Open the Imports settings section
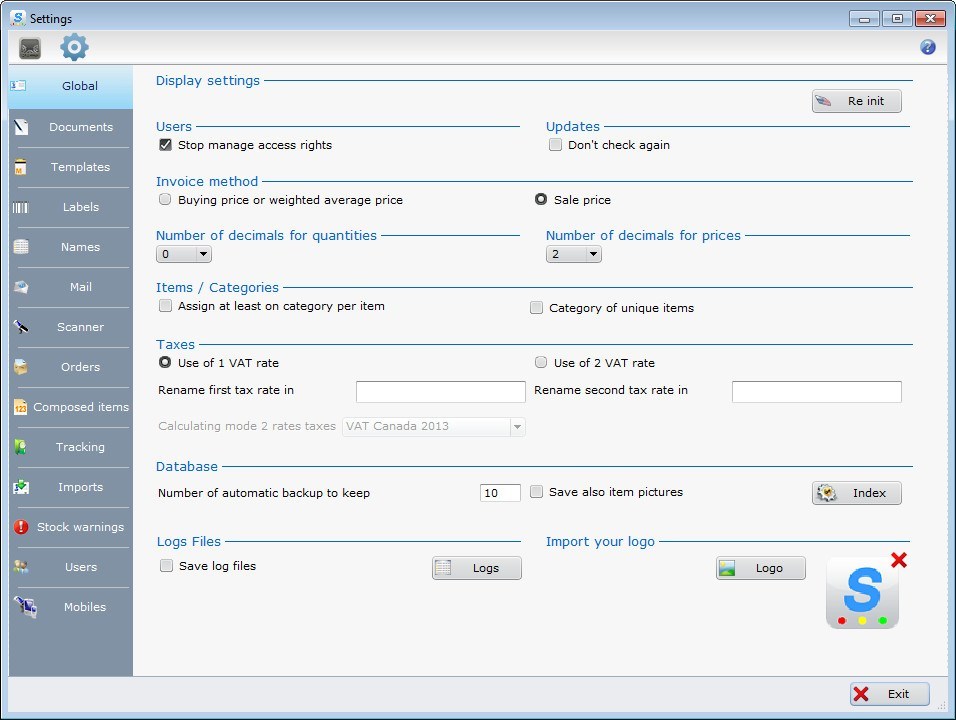 coord(79,487)
